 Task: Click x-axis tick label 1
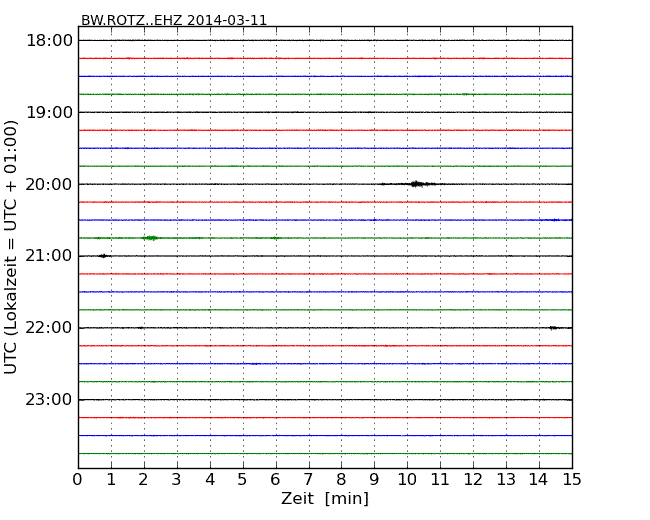click(111, 480)
